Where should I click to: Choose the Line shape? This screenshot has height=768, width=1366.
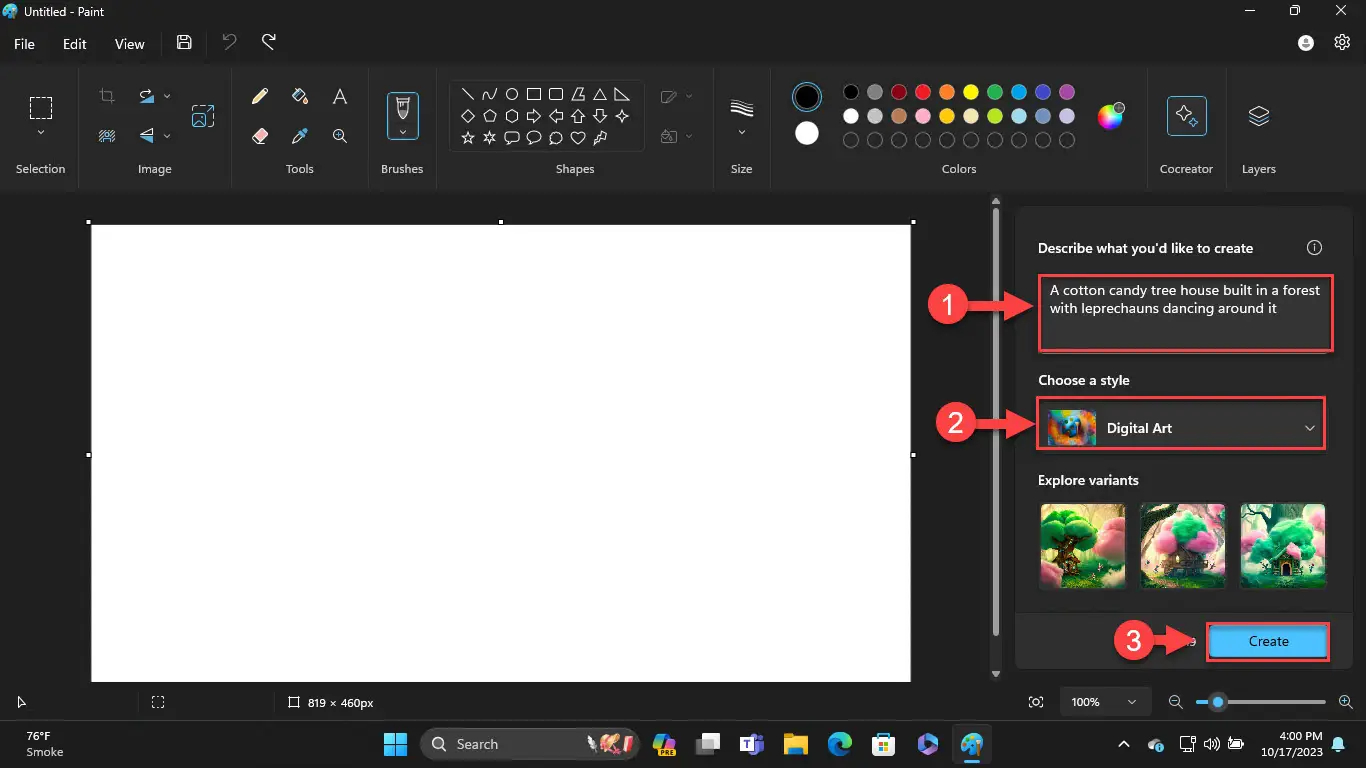[468, 94]
